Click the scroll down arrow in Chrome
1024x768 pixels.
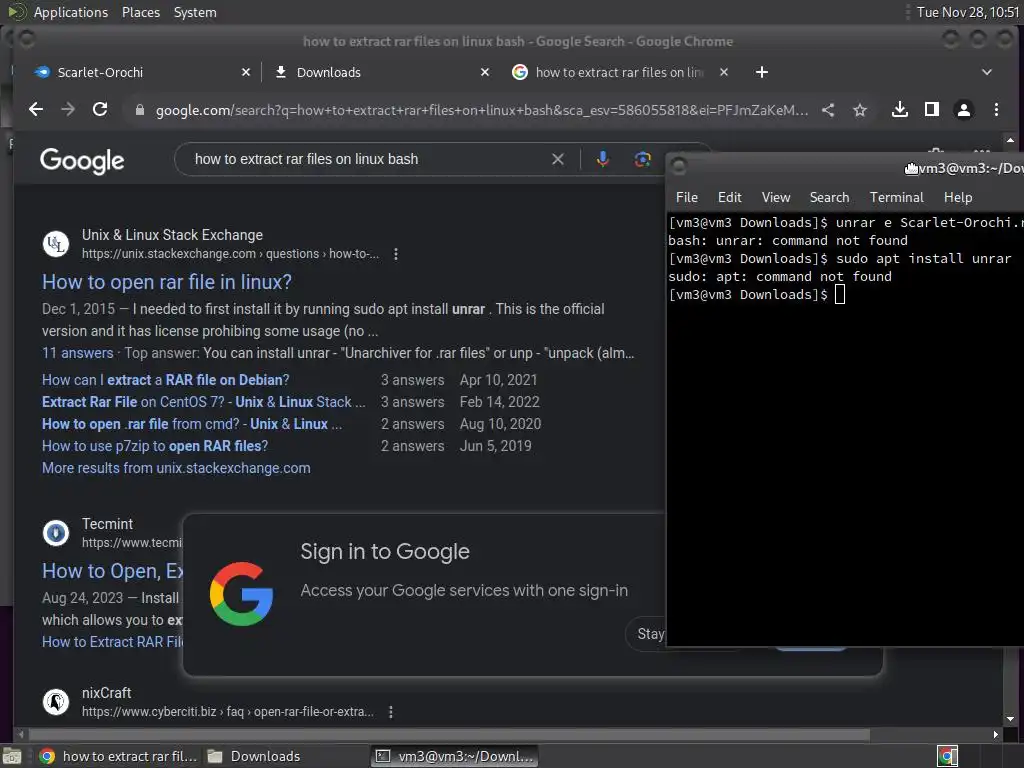click(1010, 719)
